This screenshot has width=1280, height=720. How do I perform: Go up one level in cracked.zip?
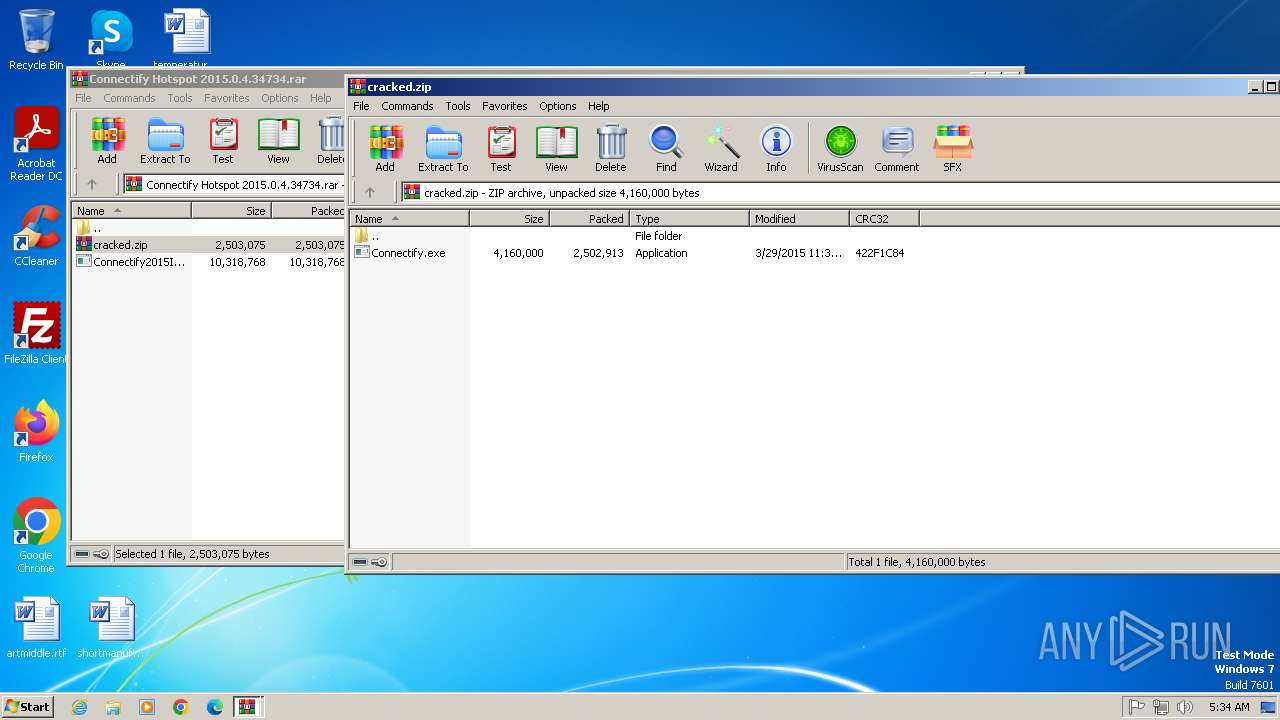[x=370, y=192]
